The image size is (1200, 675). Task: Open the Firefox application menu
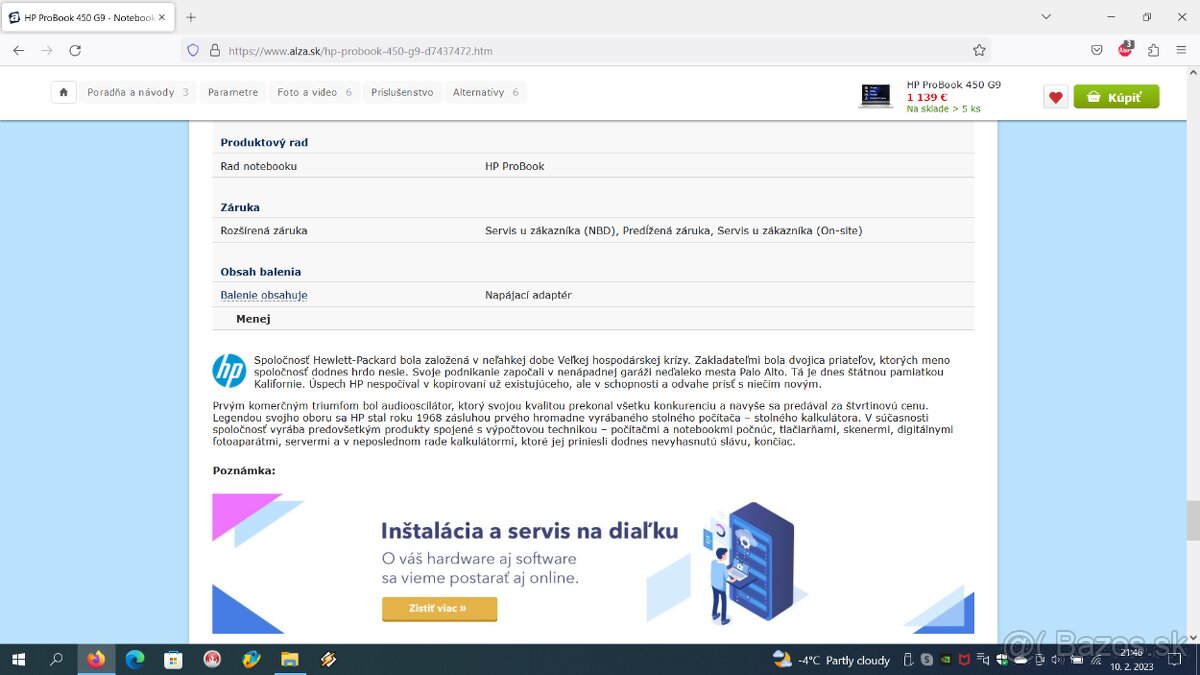click(x=1181, y=50)
